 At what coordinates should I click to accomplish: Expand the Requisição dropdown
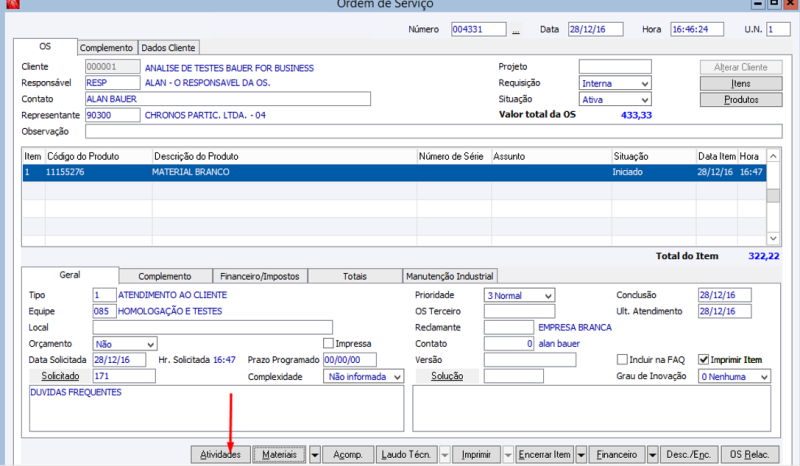click(x=644, y=84)
